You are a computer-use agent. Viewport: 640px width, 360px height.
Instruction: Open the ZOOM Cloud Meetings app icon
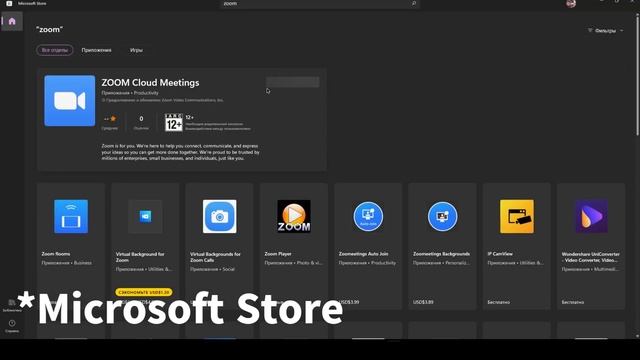click(70, 101)
